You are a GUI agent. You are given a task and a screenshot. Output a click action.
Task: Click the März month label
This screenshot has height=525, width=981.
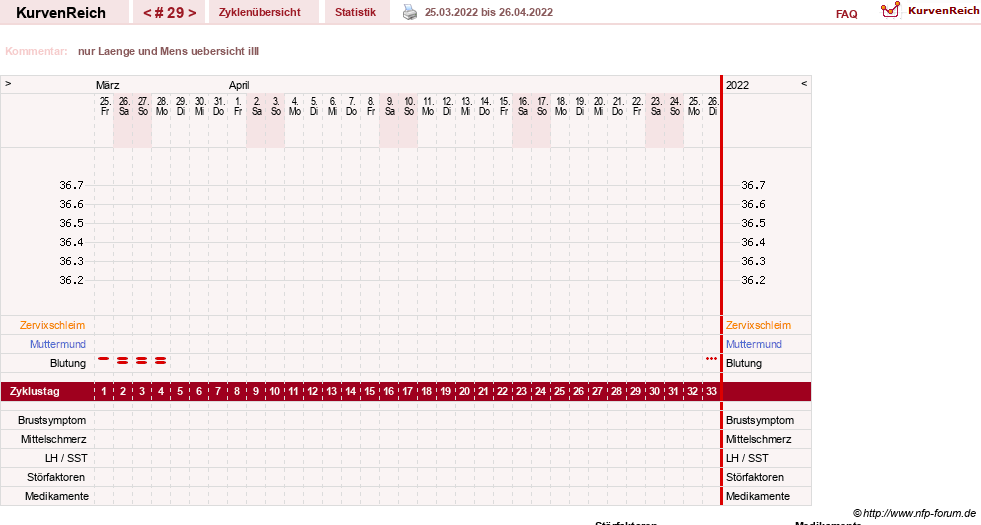click(x=108, y=85)
